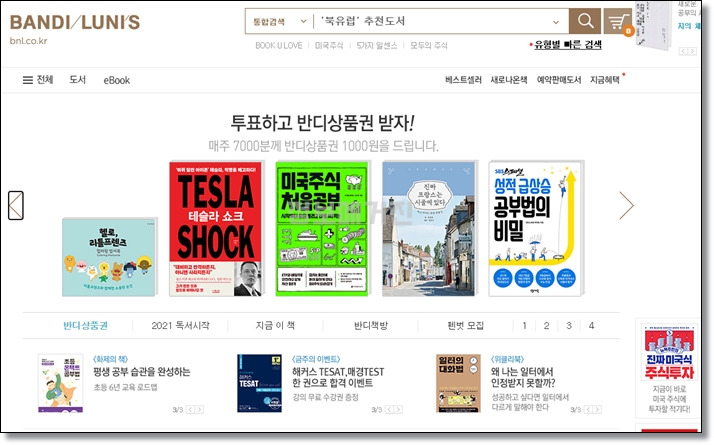Click the BOOK U LOVE keyword link
The height and width of the screenshot is (445, 714).
tap(279, 46)
